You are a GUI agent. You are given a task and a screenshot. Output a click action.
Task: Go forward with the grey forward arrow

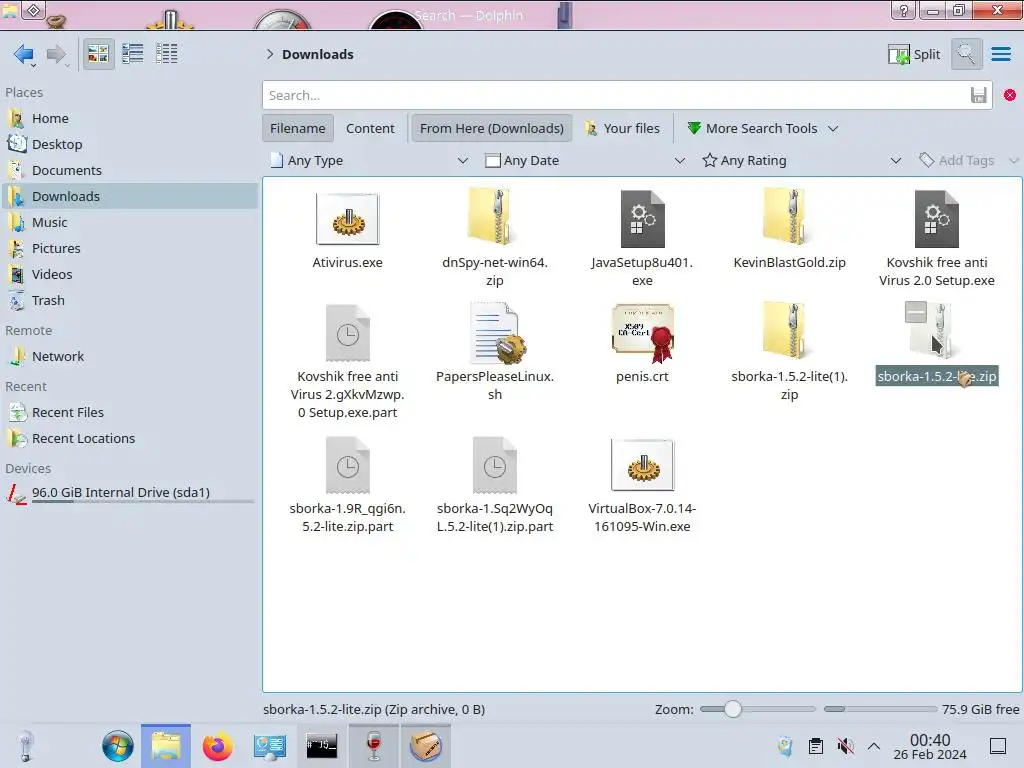[x=57, y=54]
